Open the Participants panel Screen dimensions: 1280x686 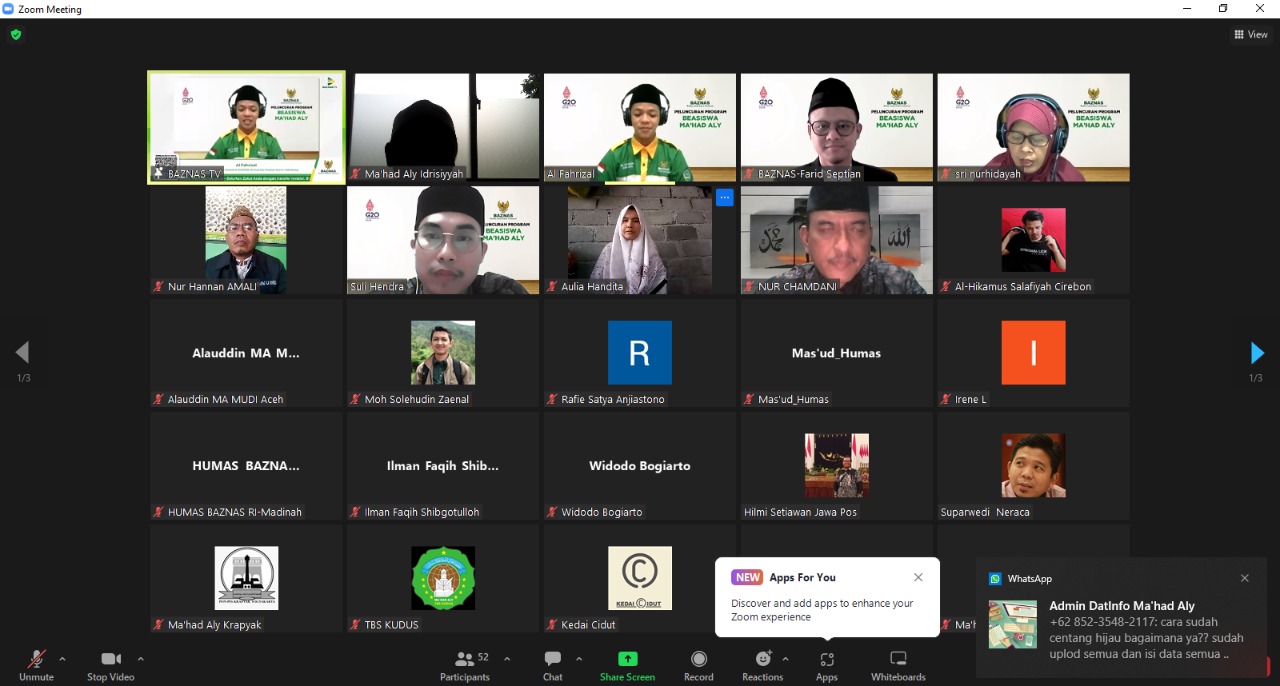coord(465,664)
